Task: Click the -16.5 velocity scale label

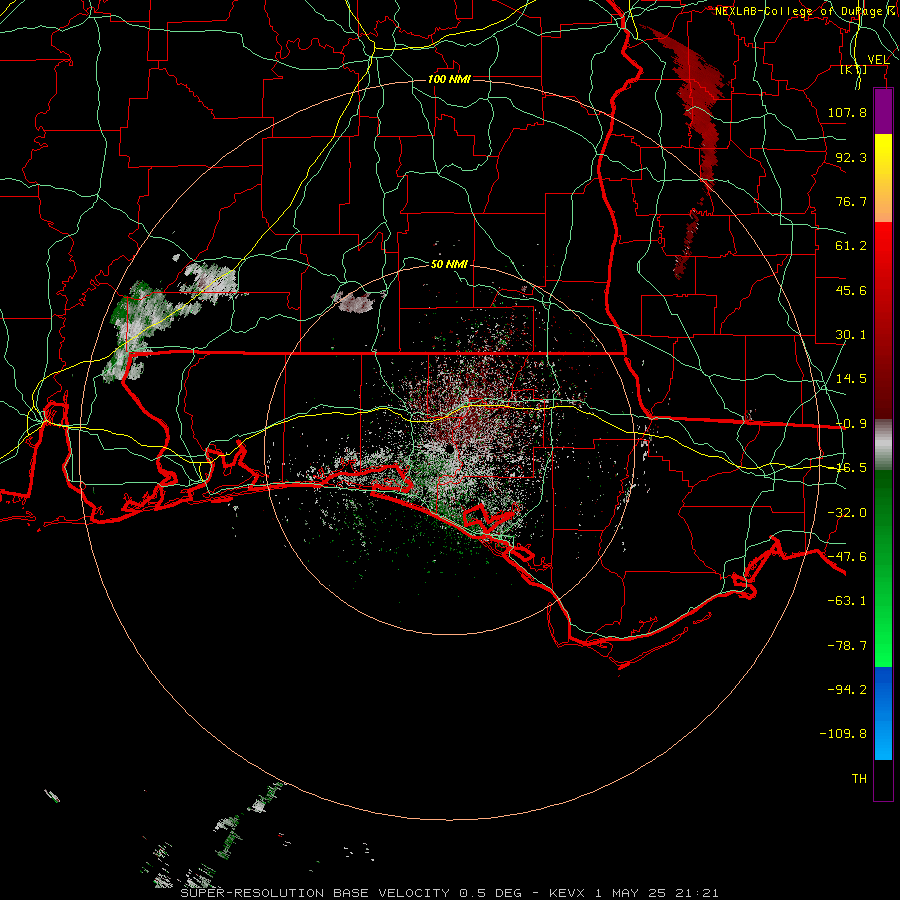Action: coord(851,468)
